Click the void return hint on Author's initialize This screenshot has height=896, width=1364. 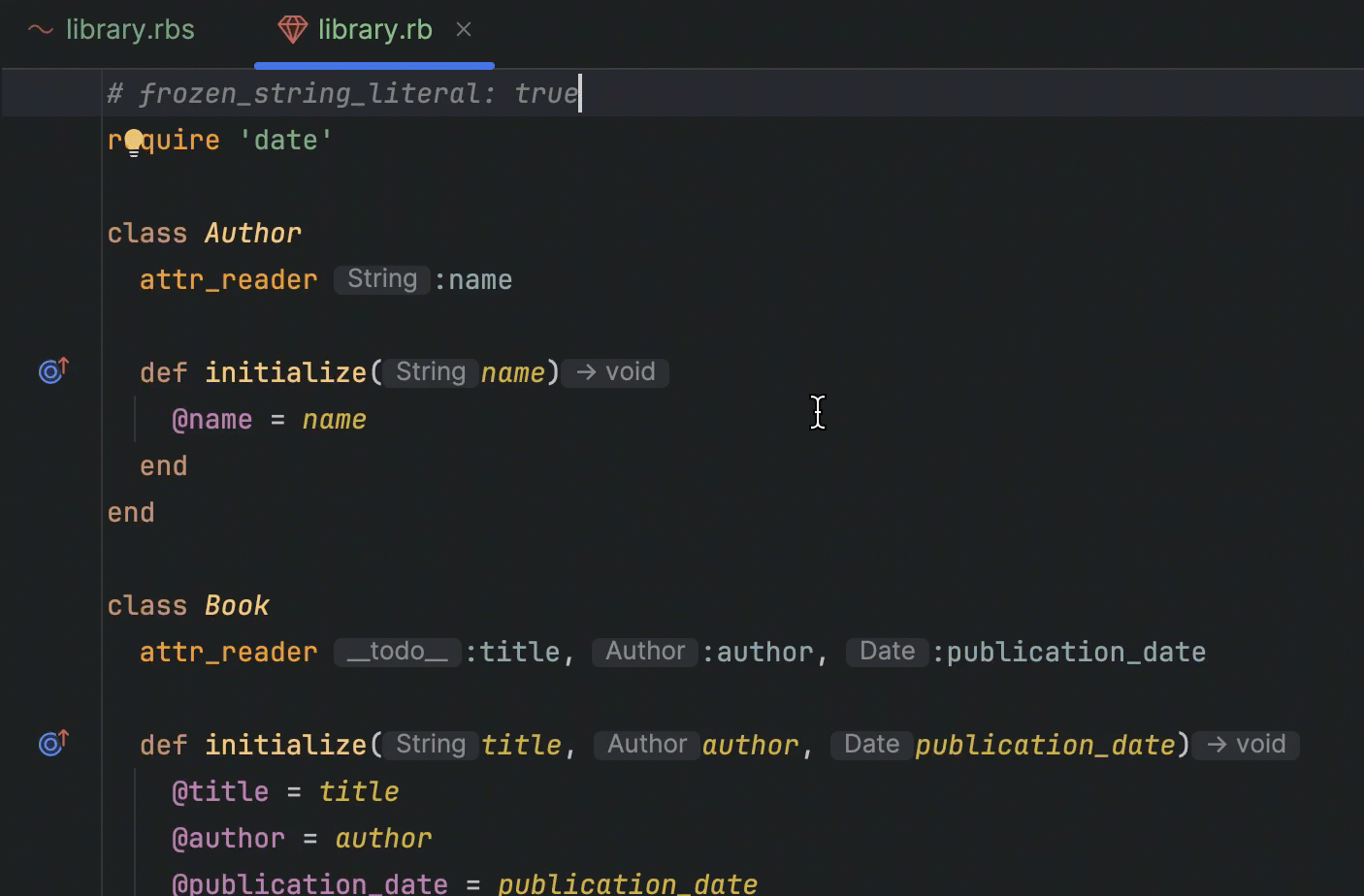coord(616,372)
